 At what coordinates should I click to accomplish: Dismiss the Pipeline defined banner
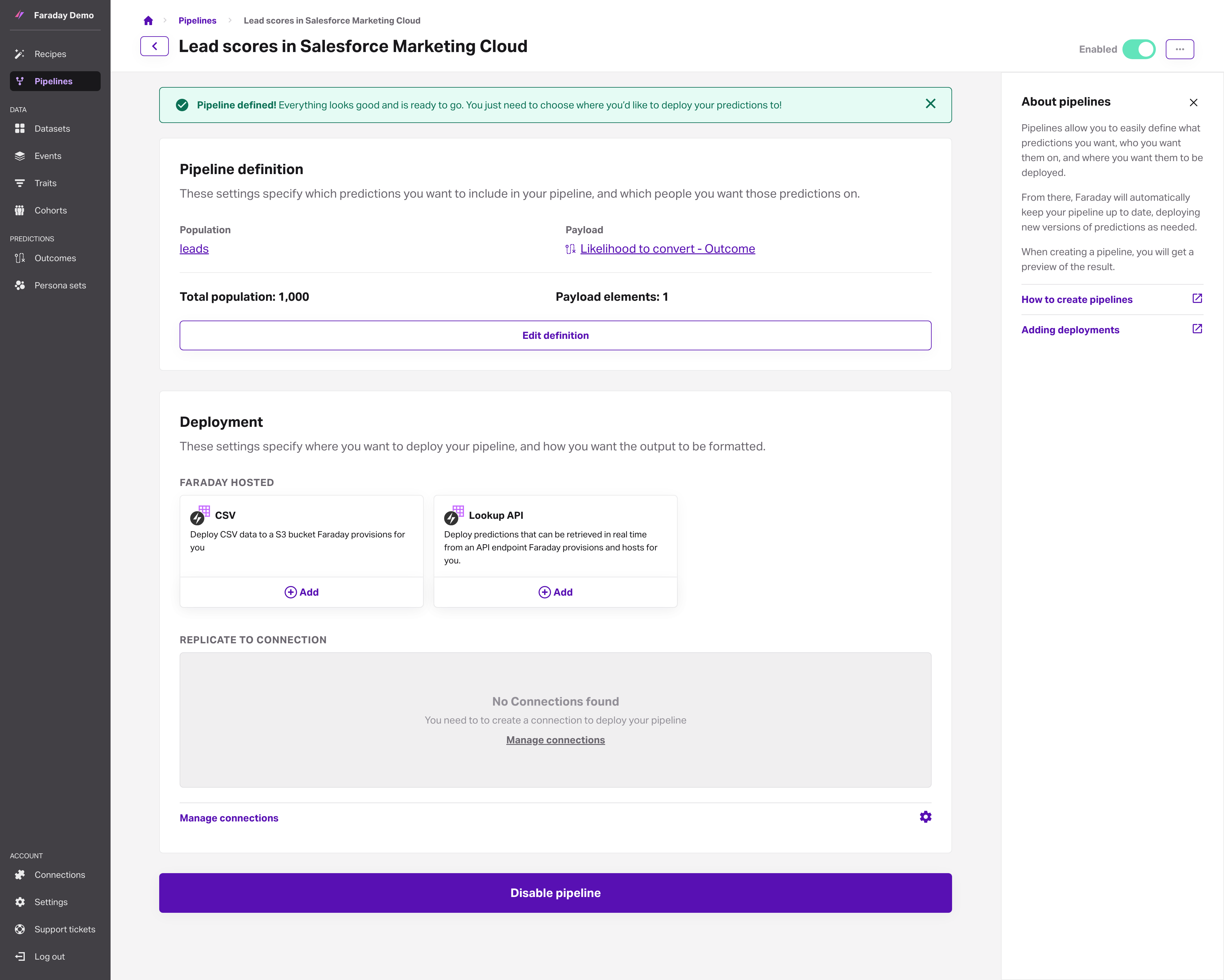coord(930,103)
